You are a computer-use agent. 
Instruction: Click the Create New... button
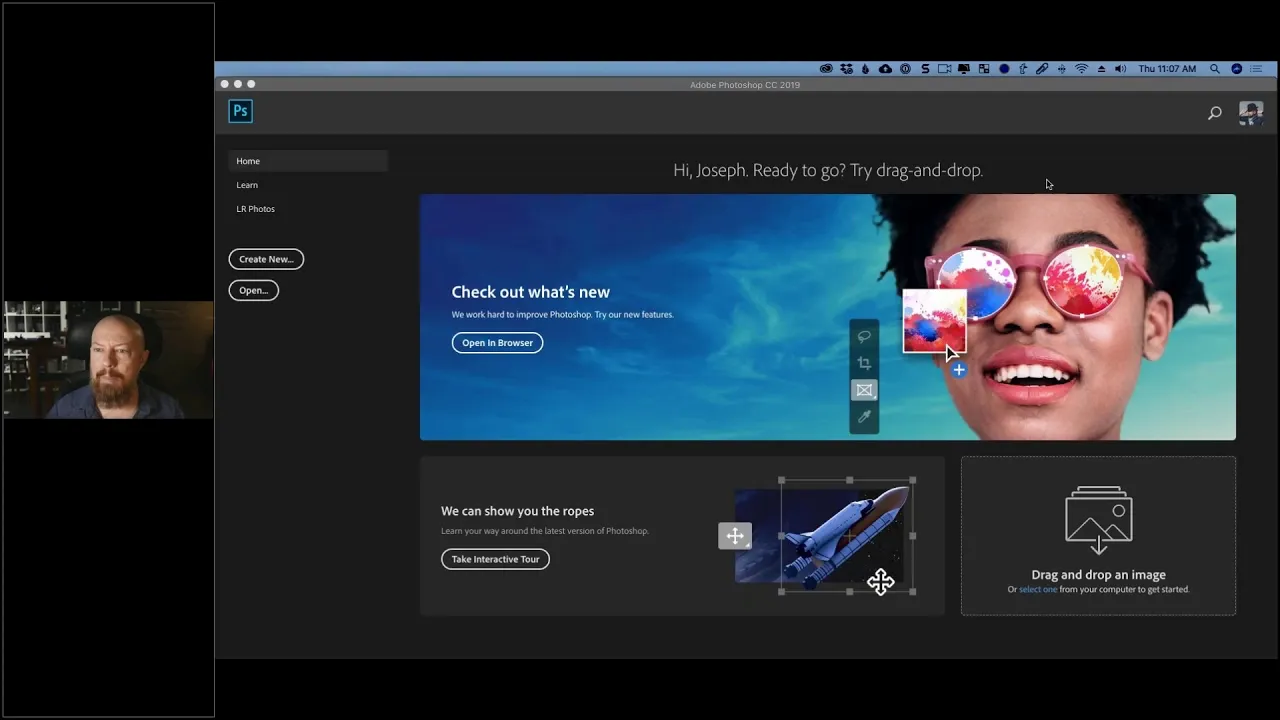(x=266, y=259)
